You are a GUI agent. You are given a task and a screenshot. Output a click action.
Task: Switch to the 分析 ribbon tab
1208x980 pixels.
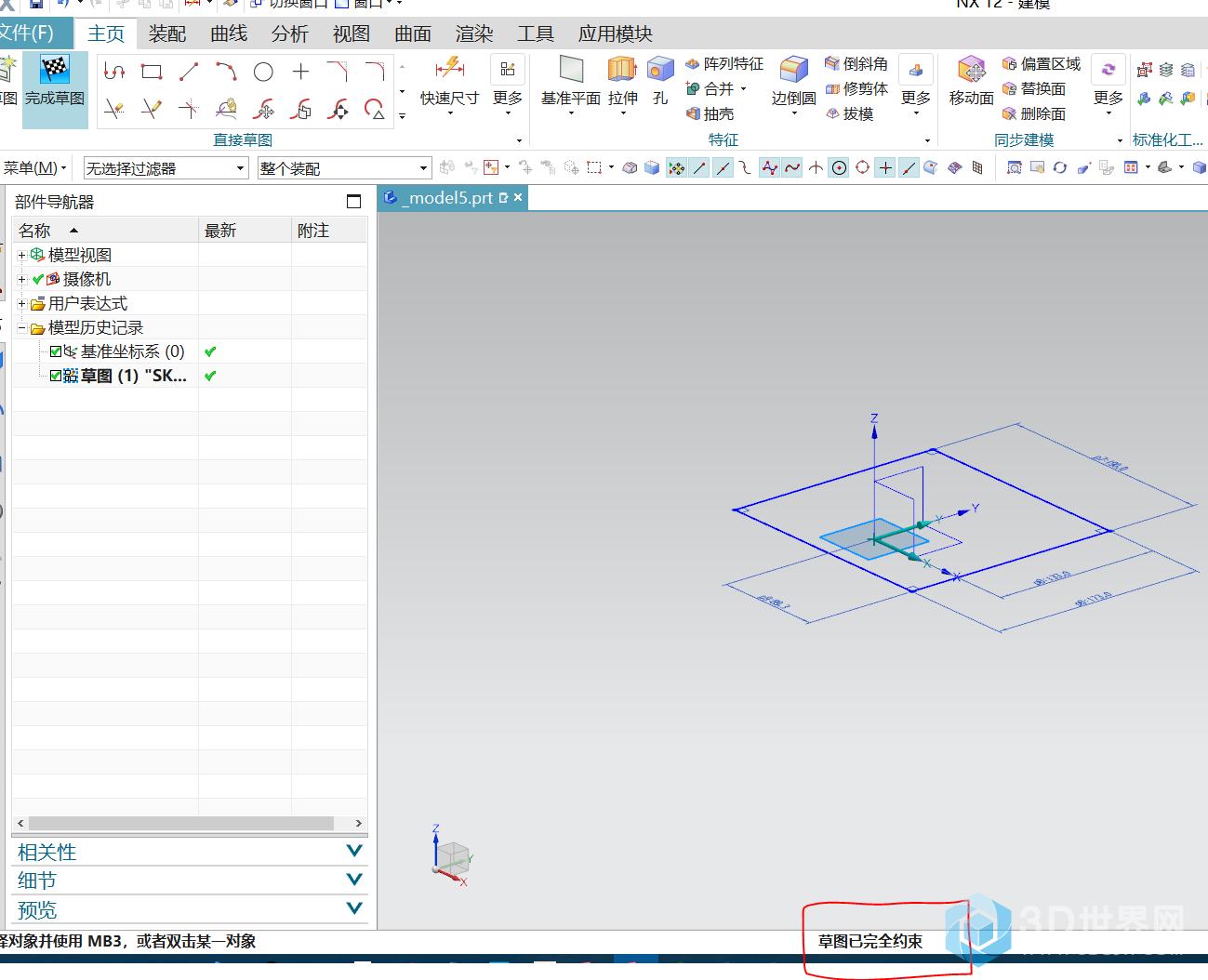(290, 34)
